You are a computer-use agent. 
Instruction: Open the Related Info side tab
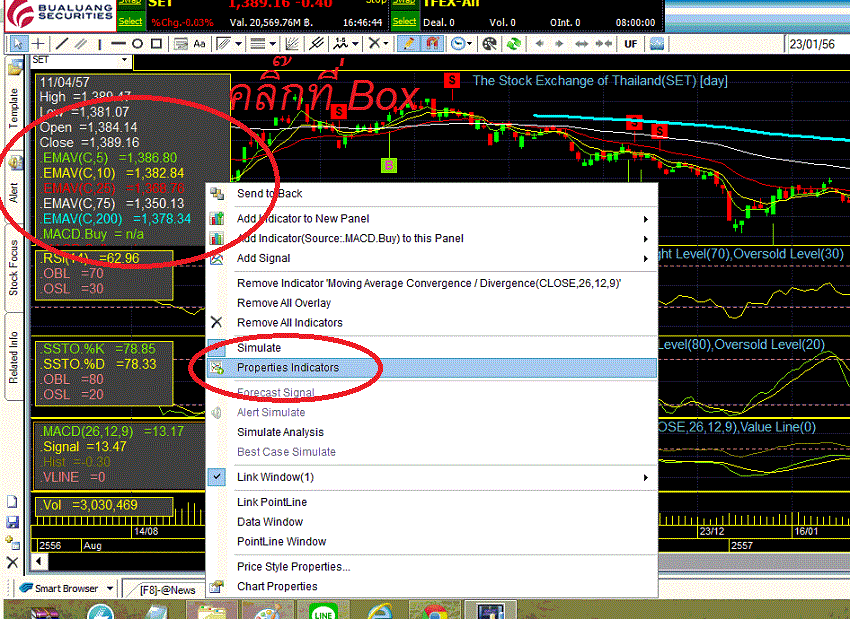(x=14, y=357)
